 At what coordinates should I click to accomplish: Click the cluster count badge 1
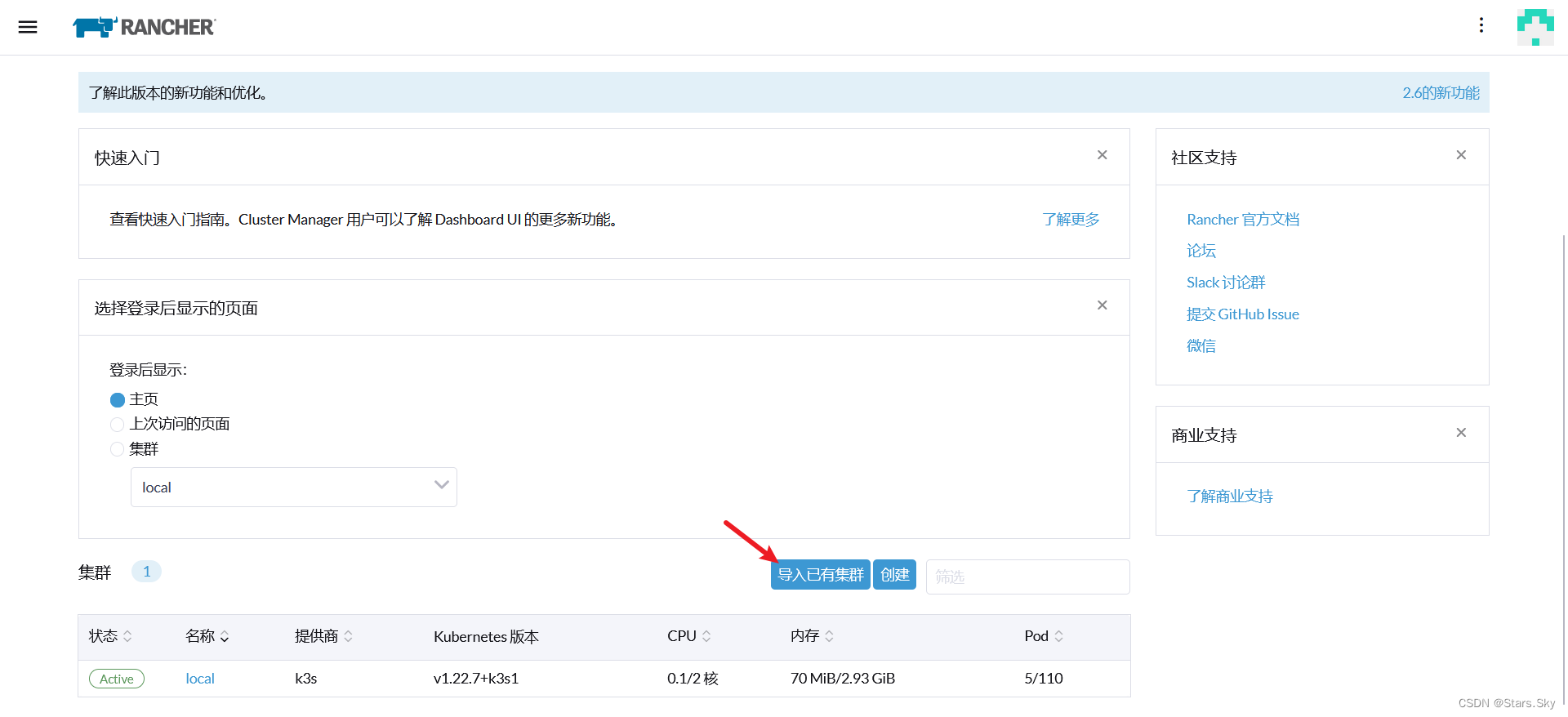pos(147,572)
